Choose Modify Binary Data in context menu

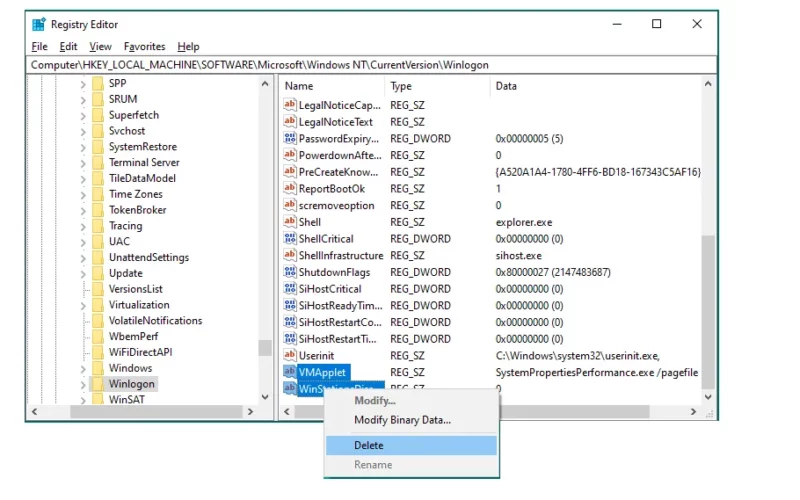[x=411, y=420]
